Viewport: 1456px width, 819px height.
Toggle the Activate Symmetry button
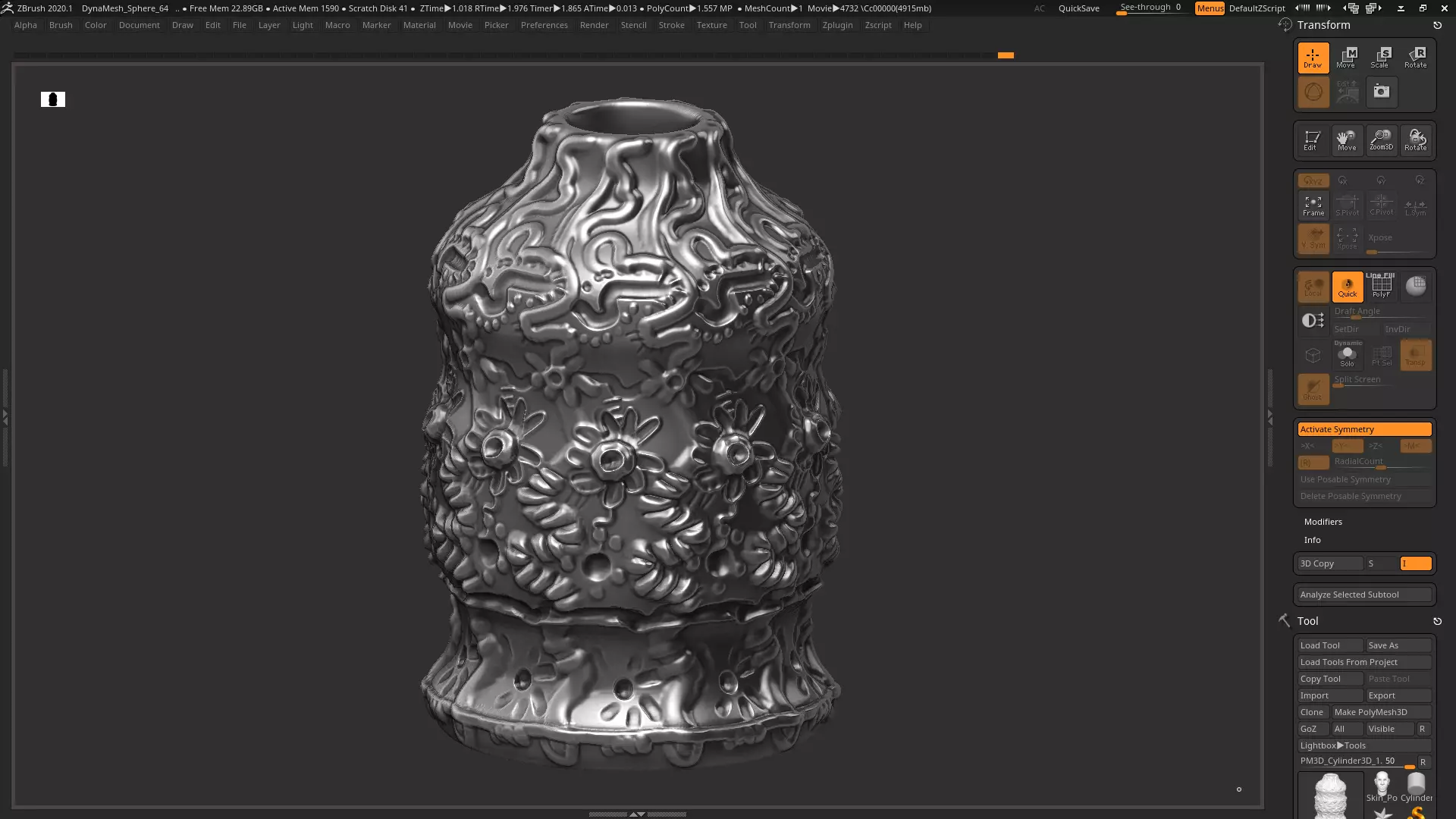pos(1363,429)
